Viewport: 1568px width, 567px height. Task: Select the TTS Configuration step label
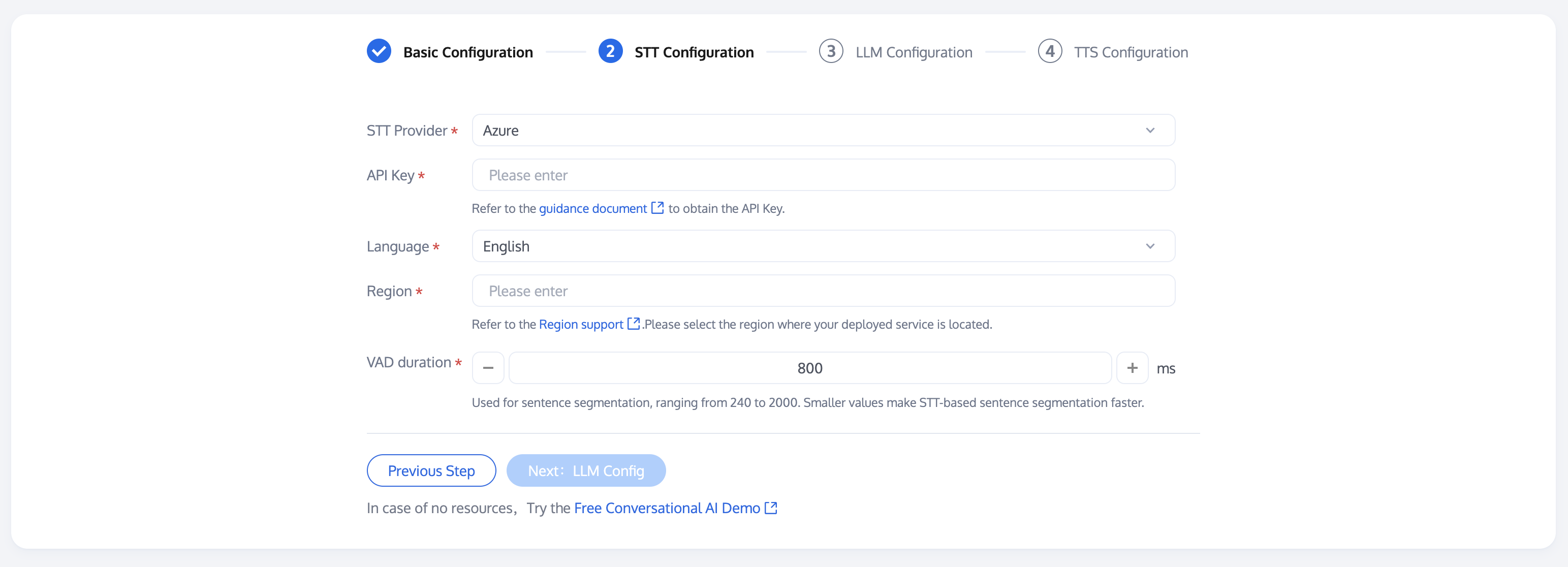(x=1131, y=52)
